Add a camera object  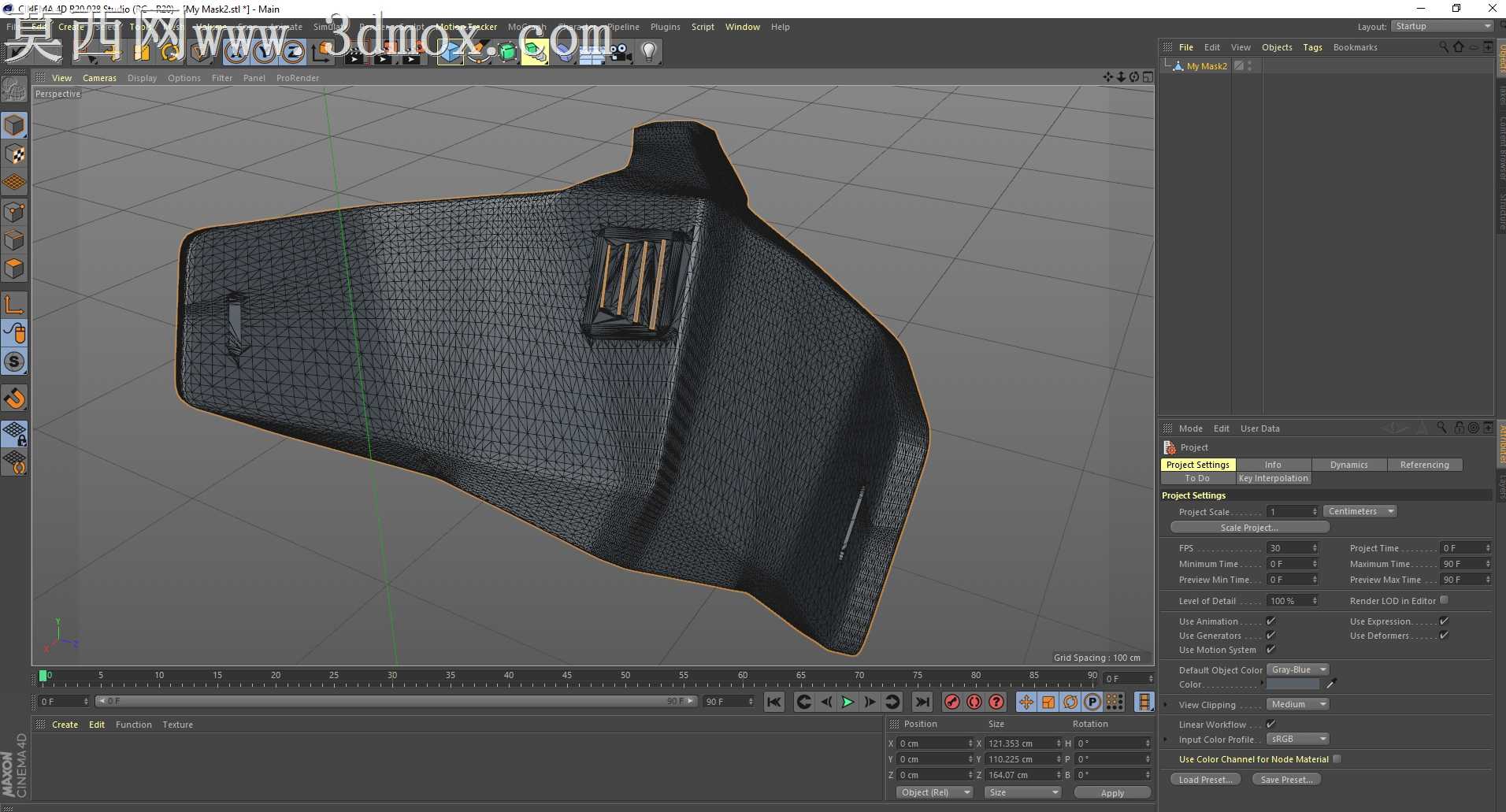pyautogui.click(x=620, y=53)
